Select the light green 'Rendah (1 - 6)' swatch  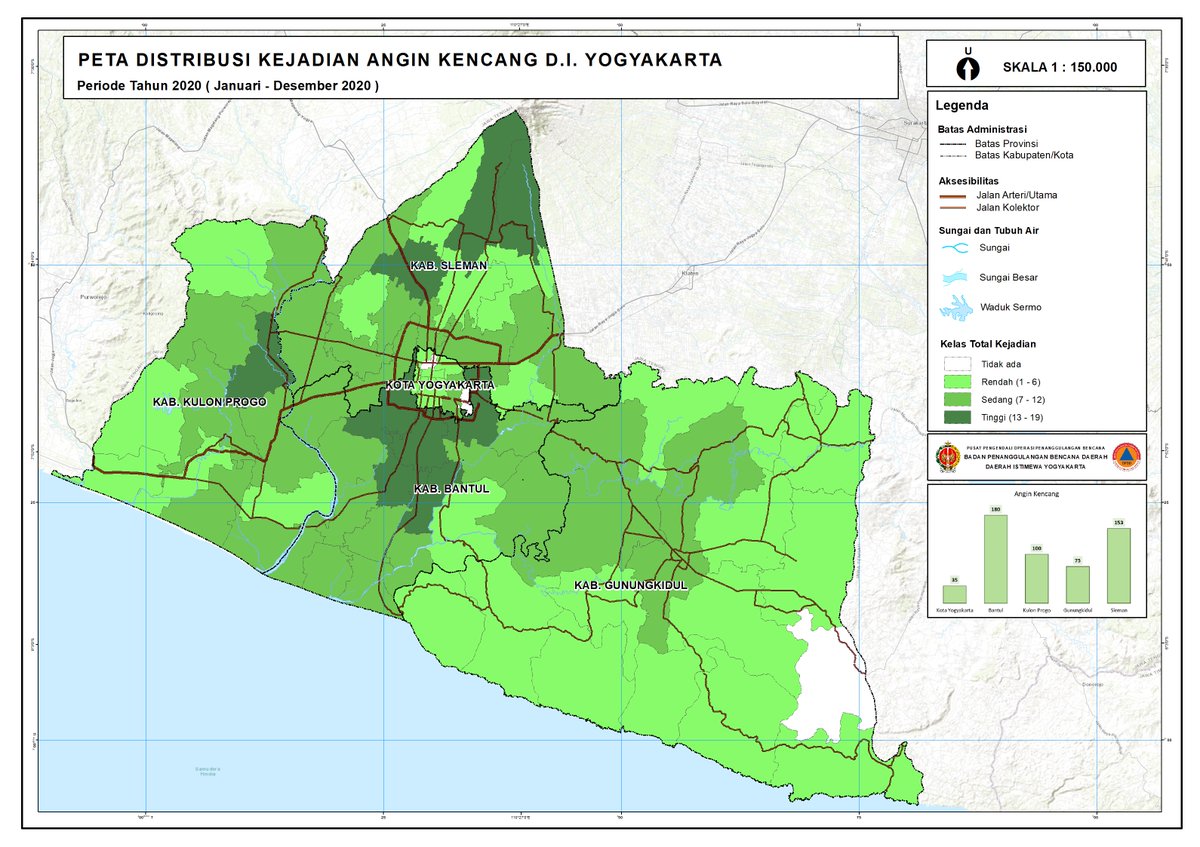click(x=956, y=381)
